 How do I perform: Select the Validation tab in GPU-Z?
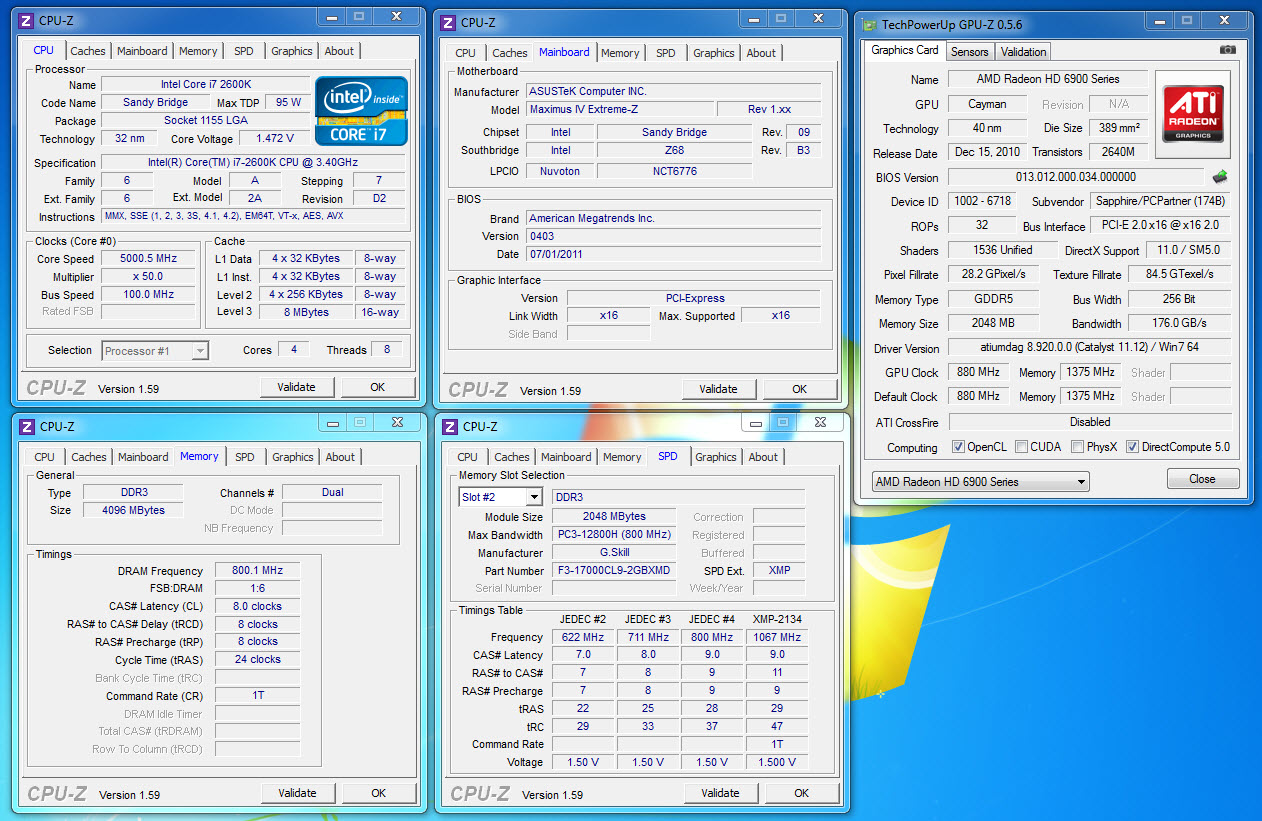click(1023, 52)
